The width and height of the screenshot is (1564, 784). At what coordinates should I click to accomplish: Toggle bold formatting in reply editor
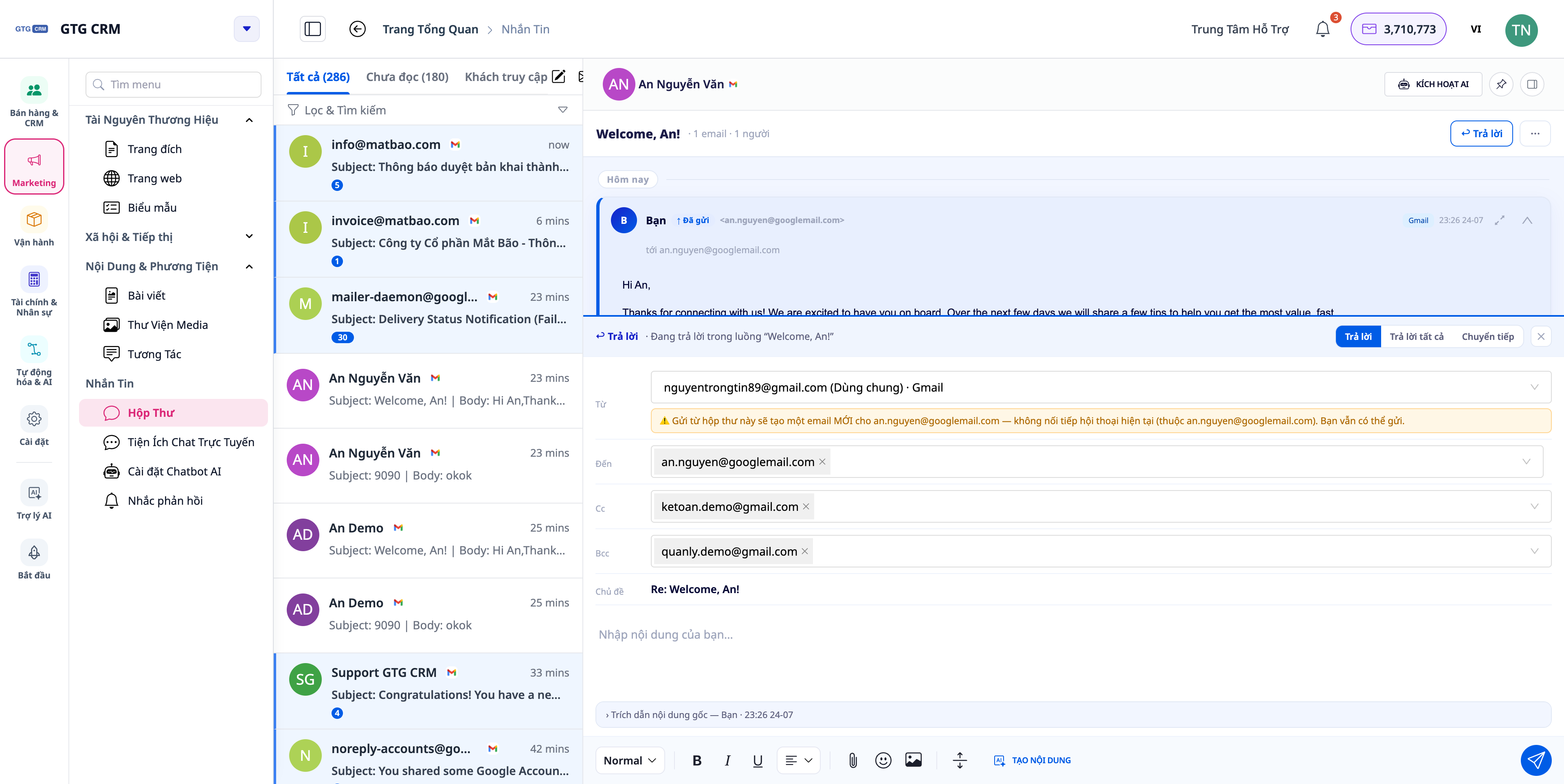point(697,760)
